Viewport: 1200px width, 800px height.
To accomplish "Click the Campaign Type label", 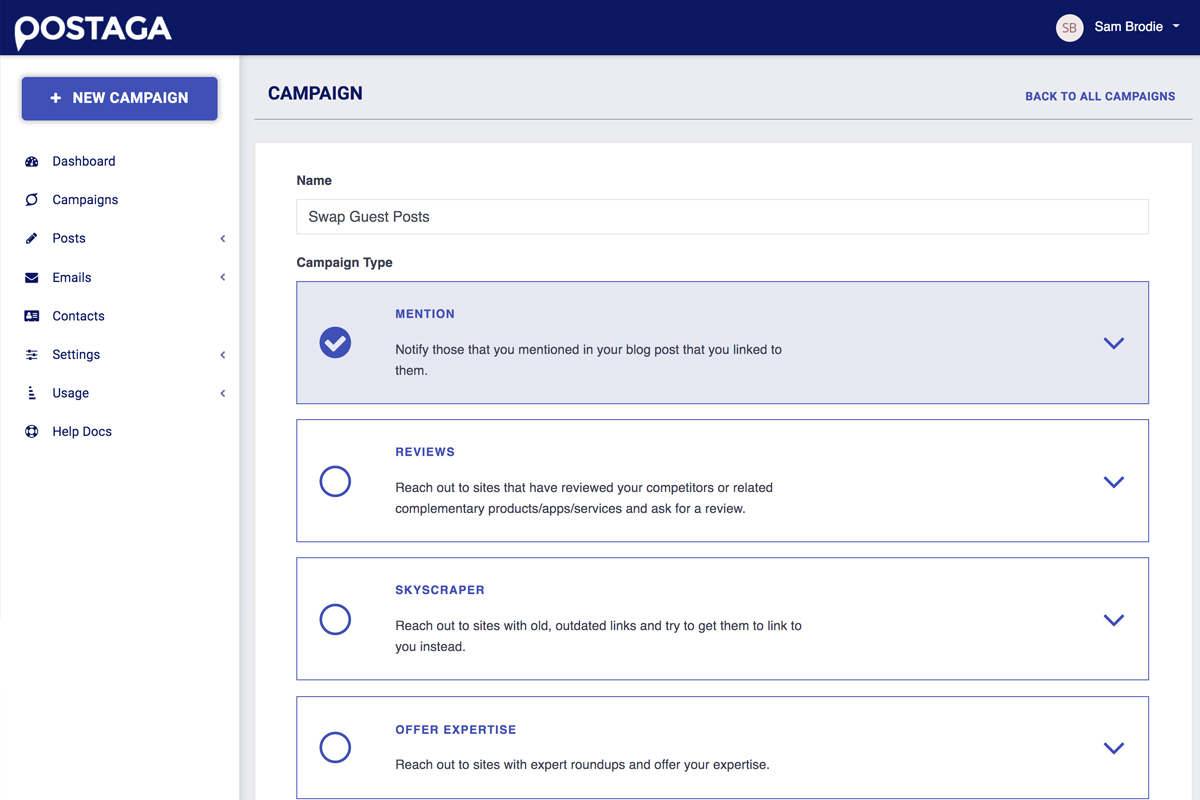I will [345, 263].
